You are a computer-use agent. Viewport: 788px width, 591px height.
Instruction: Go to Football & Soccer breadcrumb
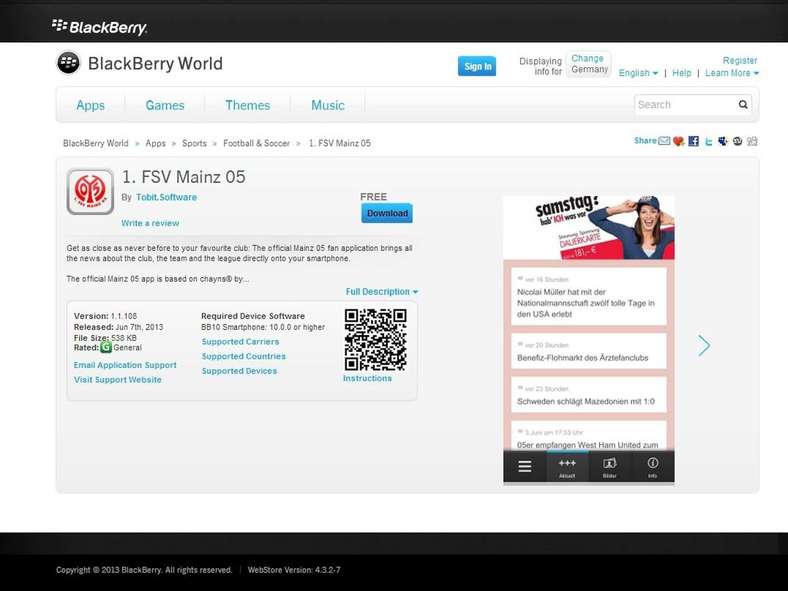[x=256, y=143]
